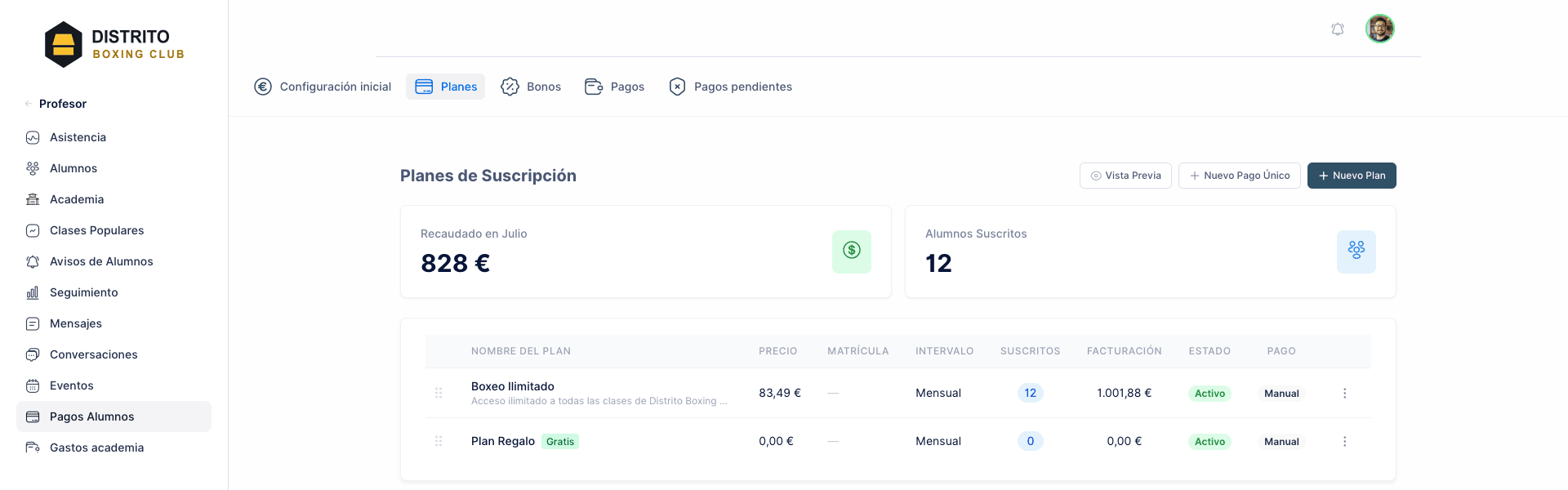Image resolution: width=1568 pixels, height=490 pixels.
Task: Click the Pagos pendientes shield icon
Action: (x=677, y=87)
